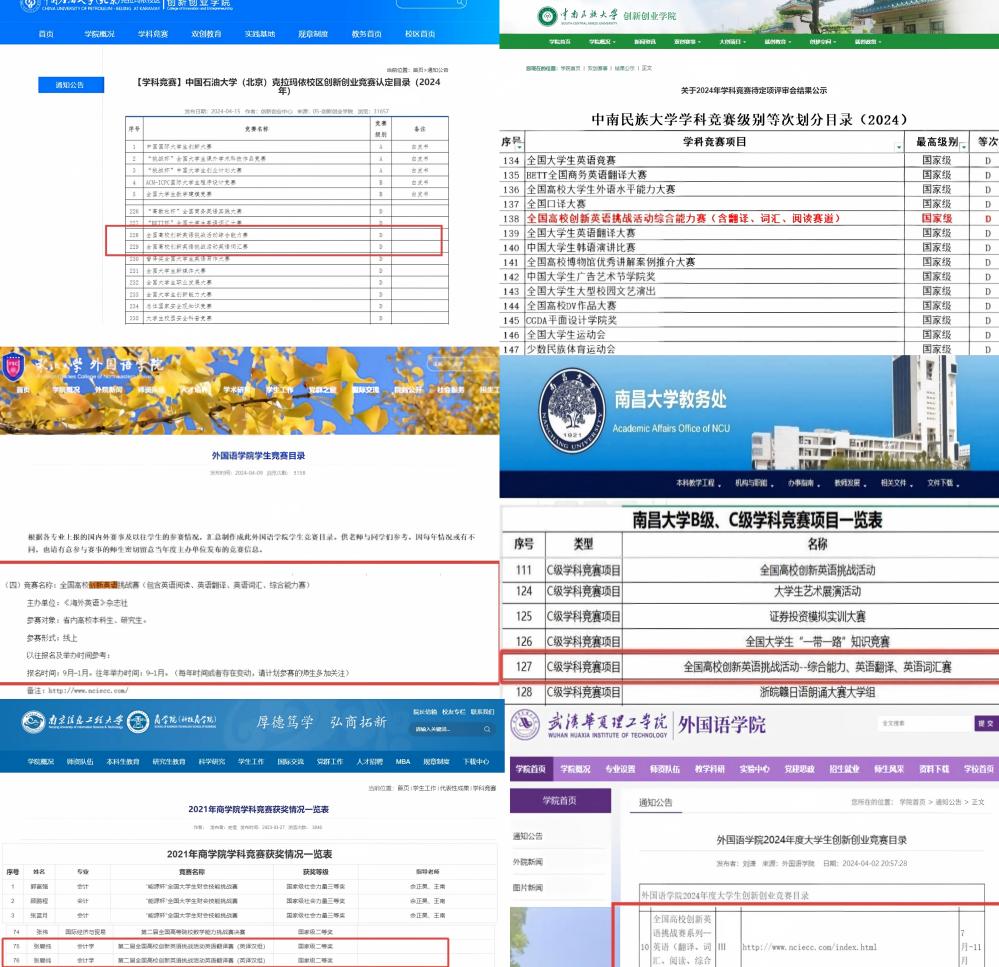Select row 全国口译大赛
Screen dimensions: 999x967
749,204
